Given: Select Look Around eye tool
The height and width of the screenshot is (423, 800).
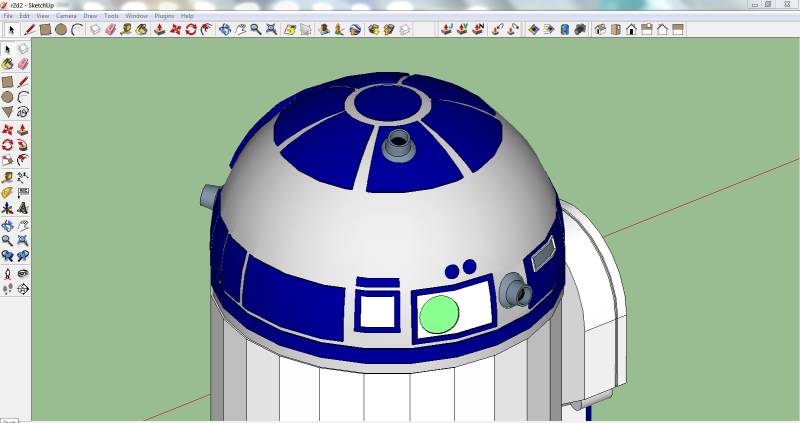Looking at the screenshot, I should tap(23, 274).
